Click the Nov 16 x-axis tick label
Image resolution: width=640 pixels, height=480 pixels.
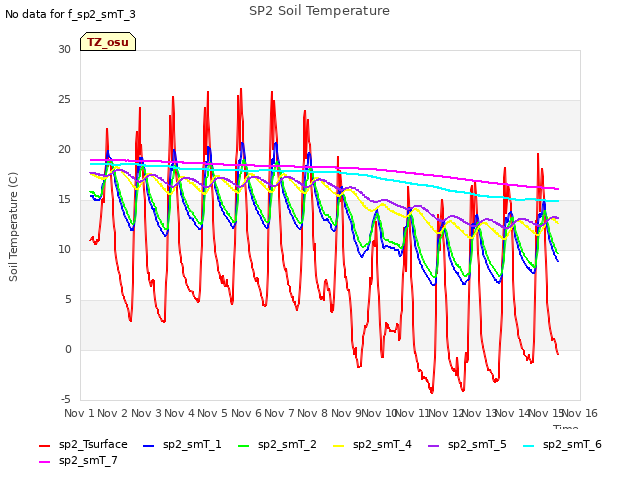click(580, 413)
